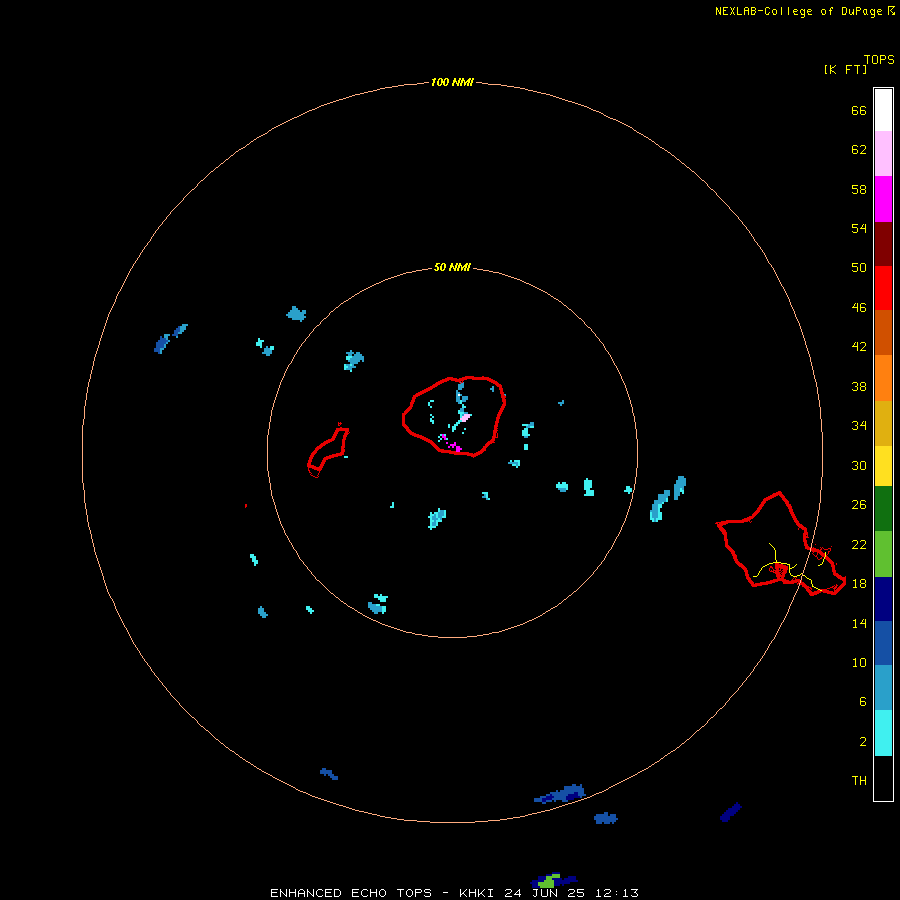Click the NEXLAB-College of DuPage label
Viewport: 900px width, 900px height.
[798, 11]
